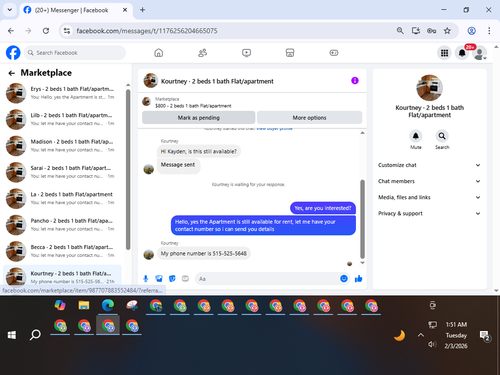Viewport: 500px width, 375px height.
Task: Open the $800 2 beds listing link
Action: coord(193,106)
